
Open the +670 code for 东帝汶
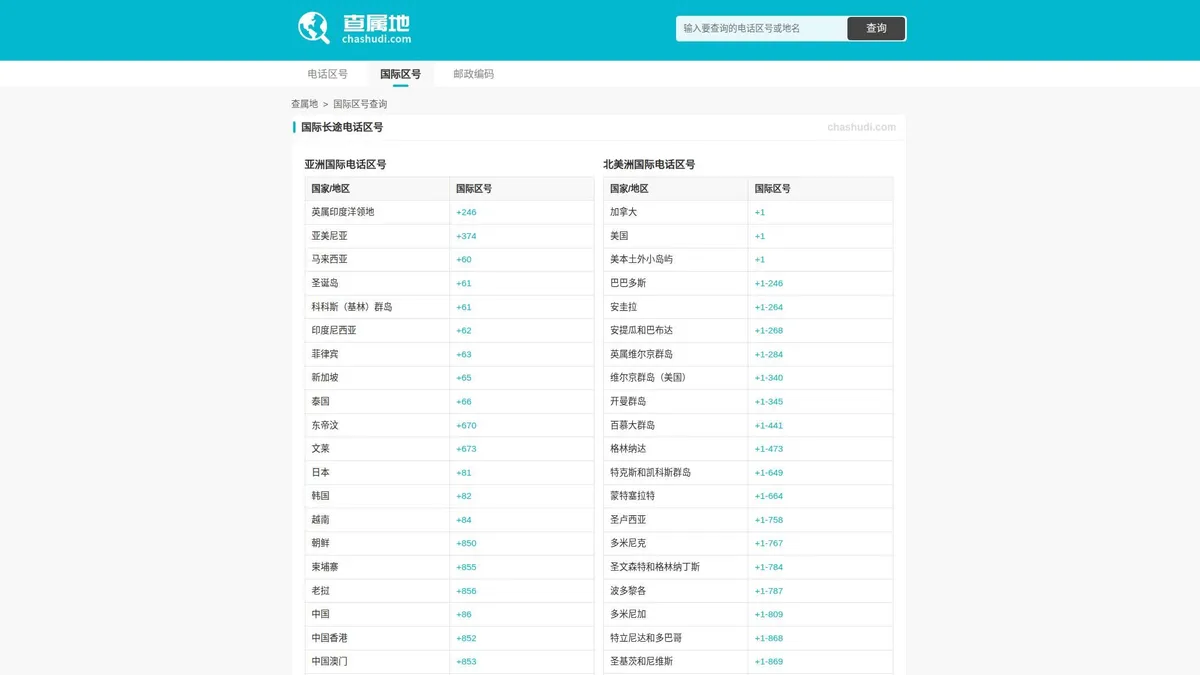[466, 425]
